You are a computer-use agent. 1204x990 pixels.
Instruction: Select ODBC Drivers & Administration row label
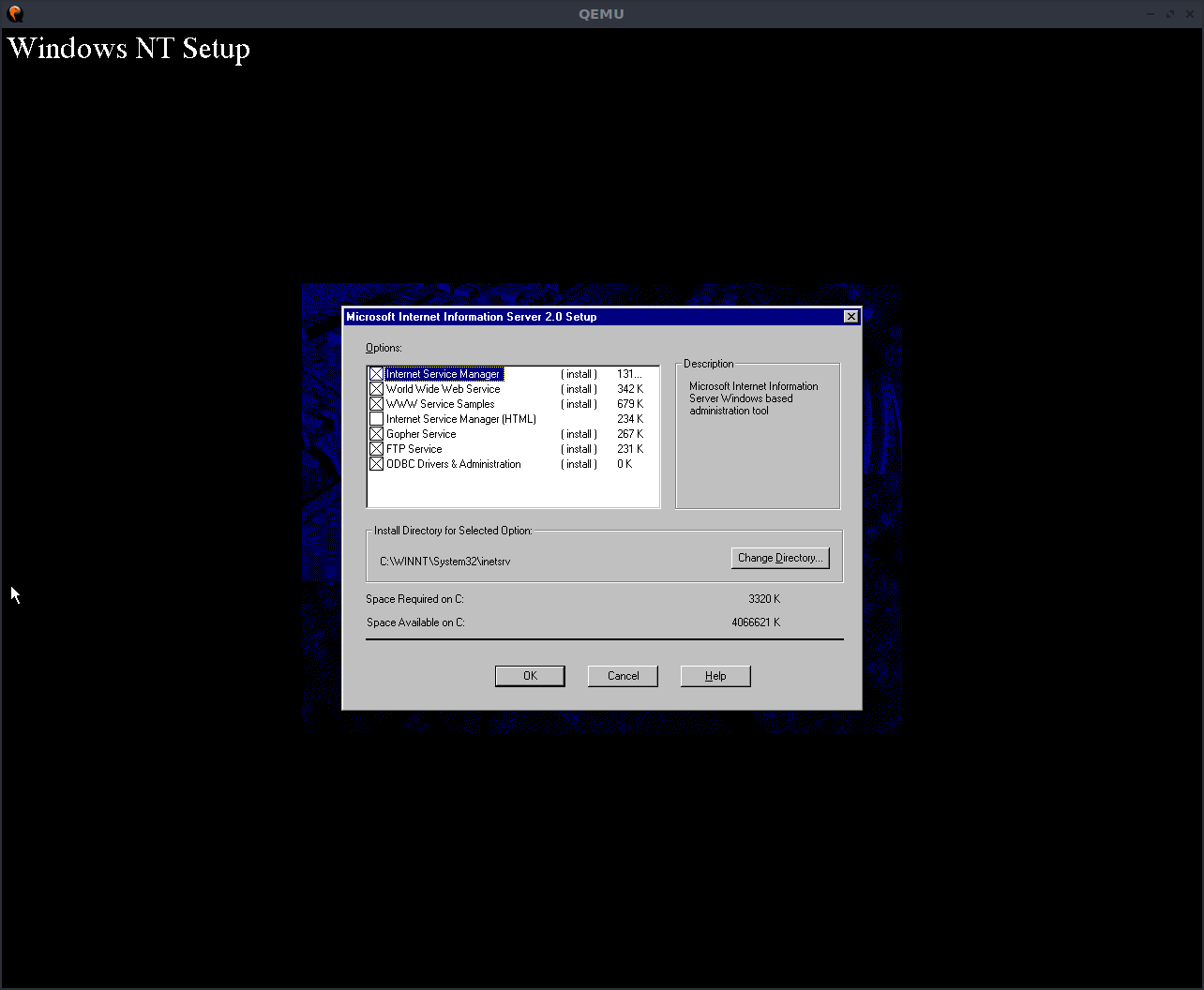coord(453,464)
